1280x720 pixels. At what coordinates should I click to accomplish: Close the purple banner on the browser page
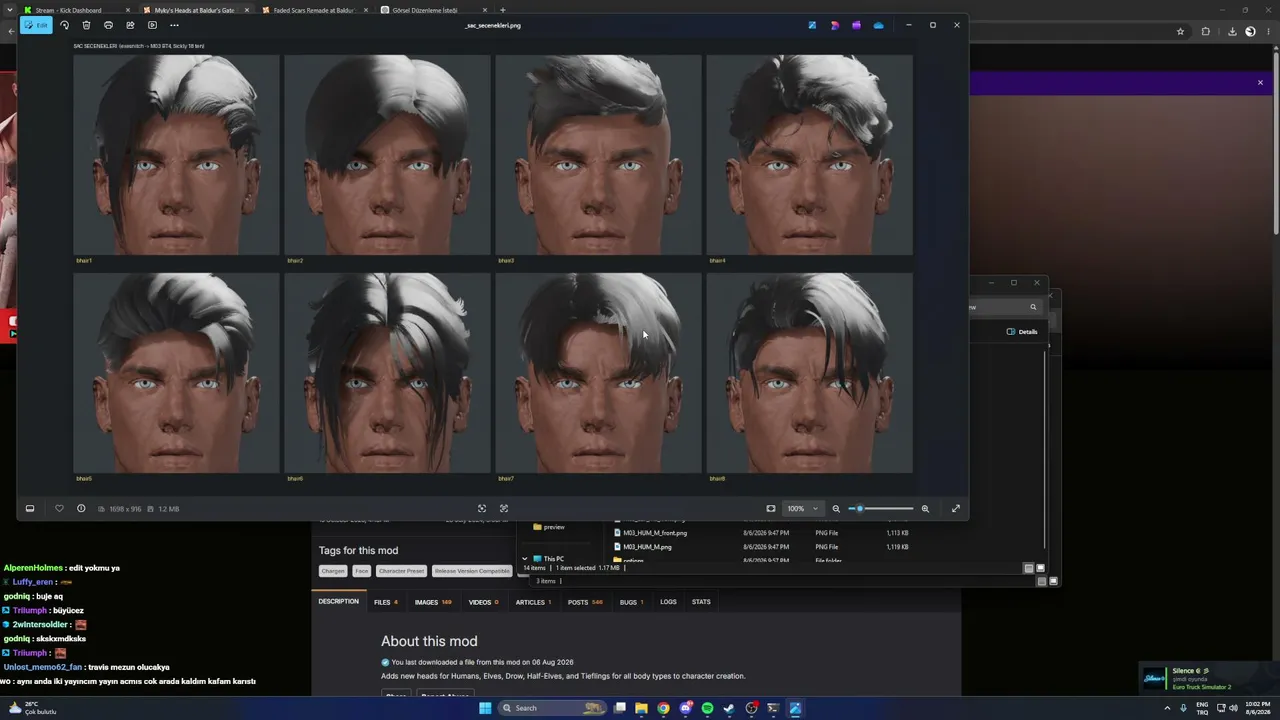[x=1260, y=83]
